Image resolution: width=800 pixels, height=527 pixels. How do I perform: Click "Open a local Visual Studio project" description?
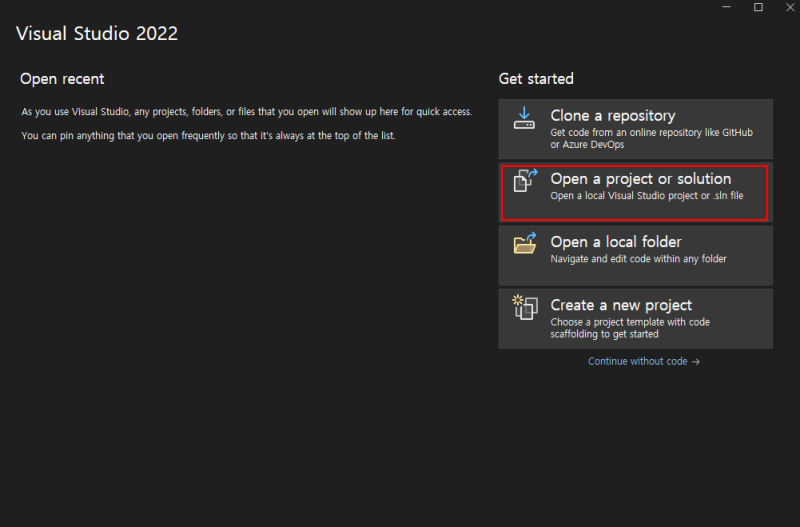pos(646,196)
